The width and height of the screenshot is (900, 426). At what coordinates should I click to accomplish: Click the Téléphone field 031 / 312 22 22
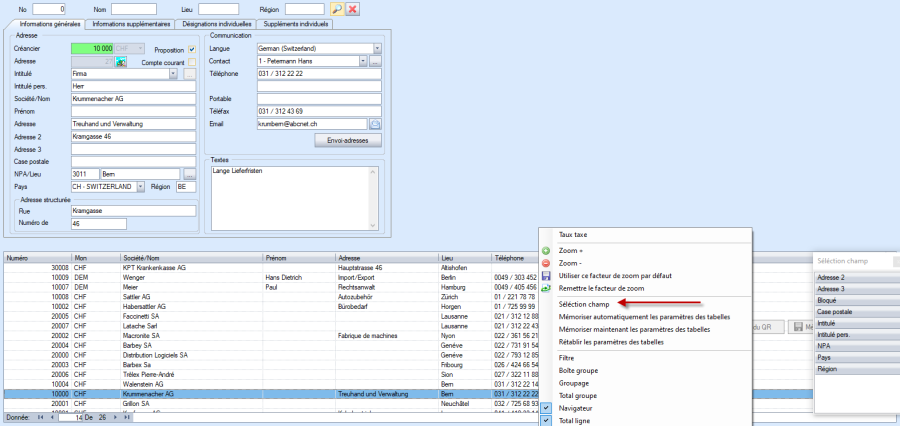(319, 73)
